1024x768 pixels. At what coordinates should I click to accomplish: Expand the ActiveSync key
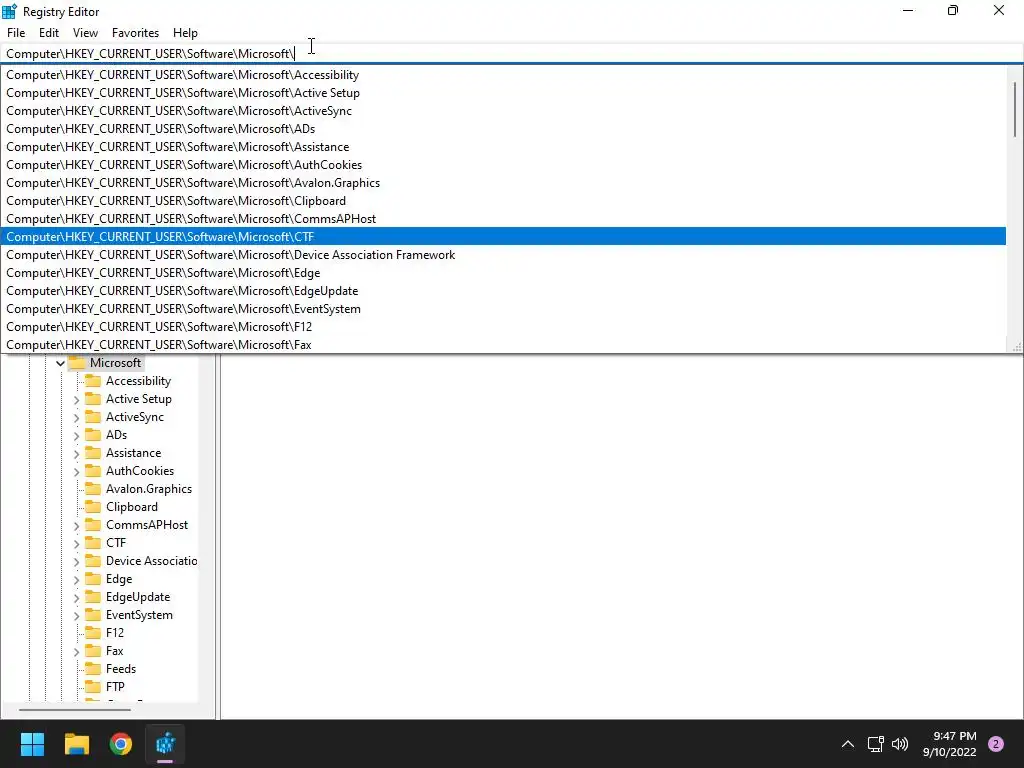76,417
